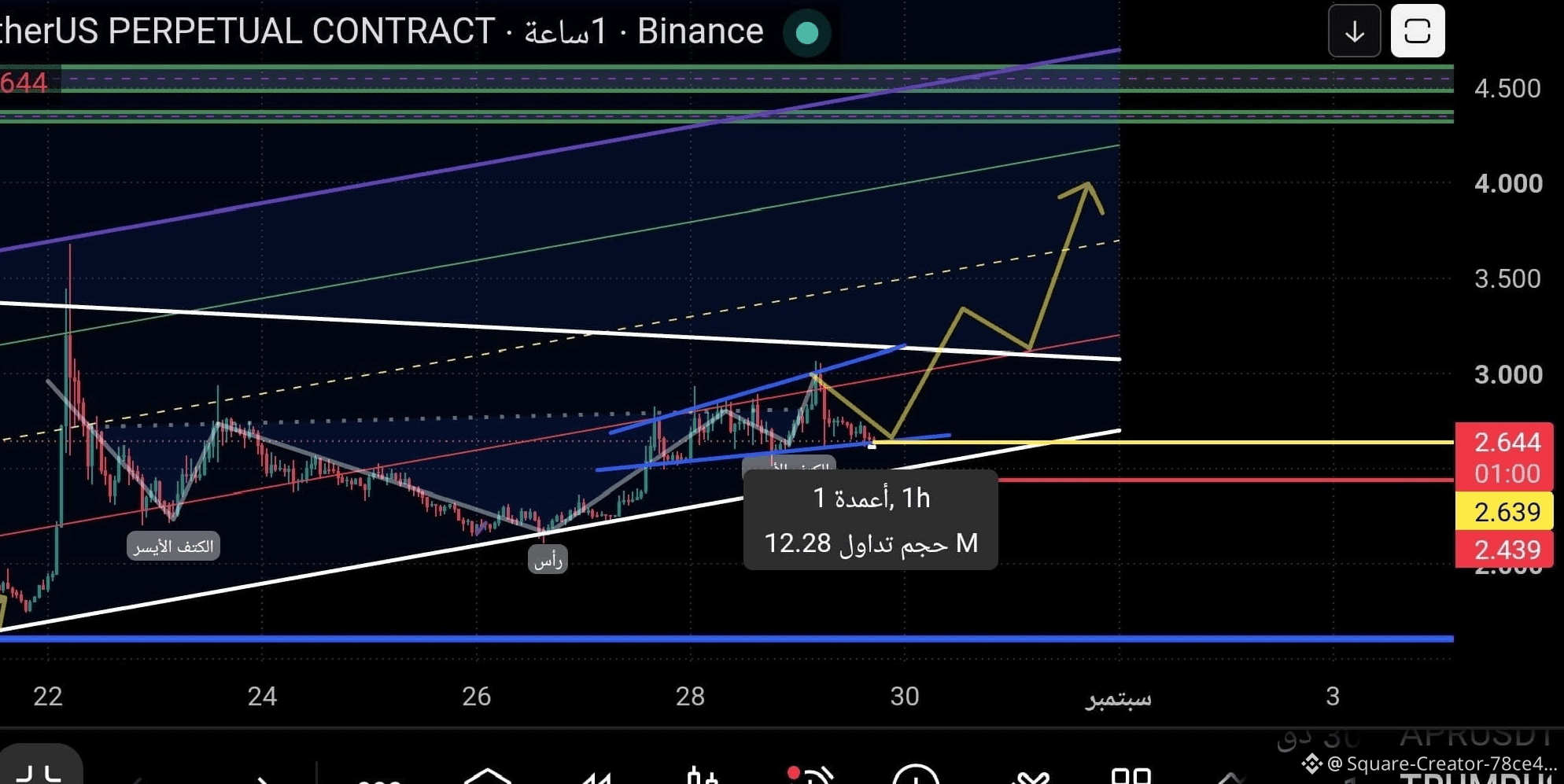
Task: Tap the down-arrow button at top right
Action: (1354, 31)
